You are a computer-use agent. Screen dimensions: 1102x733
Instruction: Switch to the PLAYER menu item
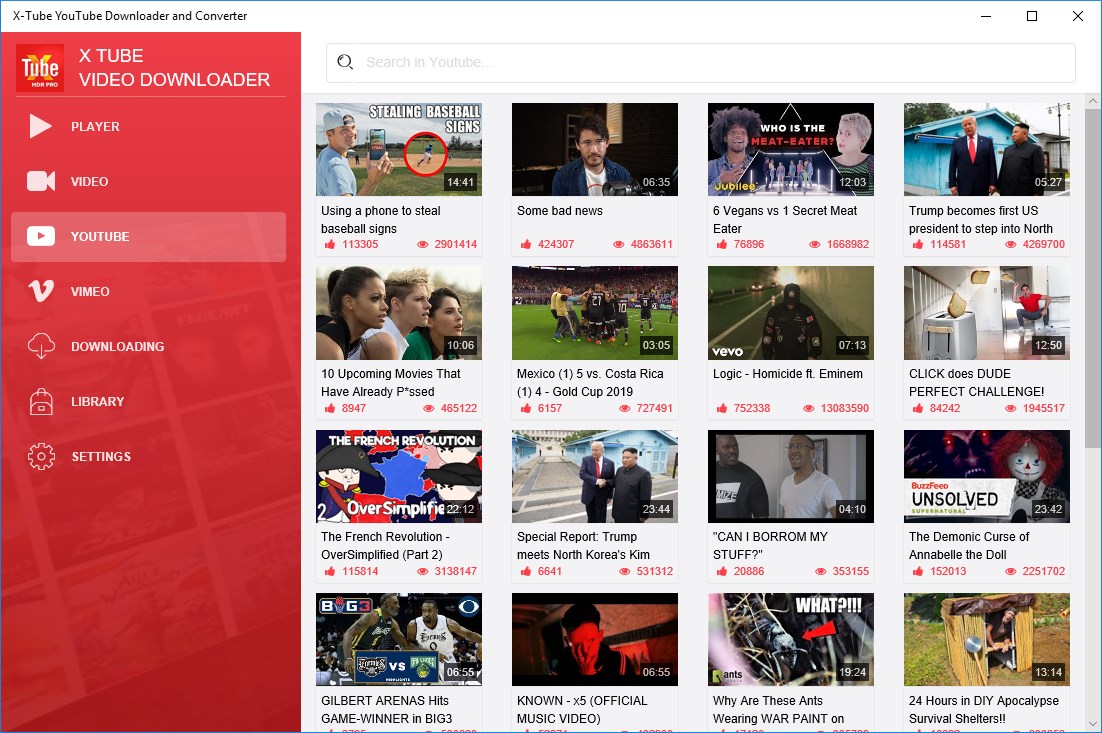tap(148, 127)
